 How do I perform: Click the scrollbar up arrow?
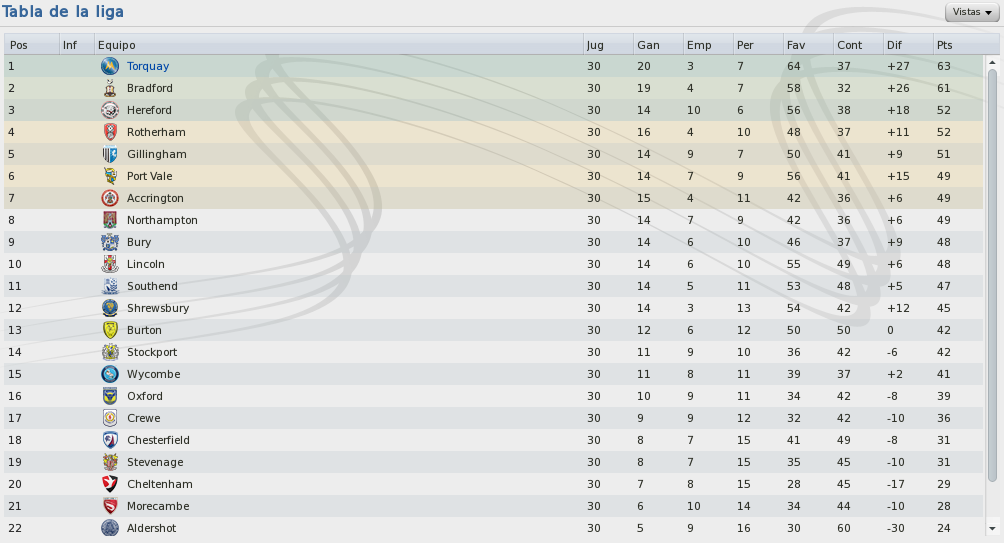(992, 63)
